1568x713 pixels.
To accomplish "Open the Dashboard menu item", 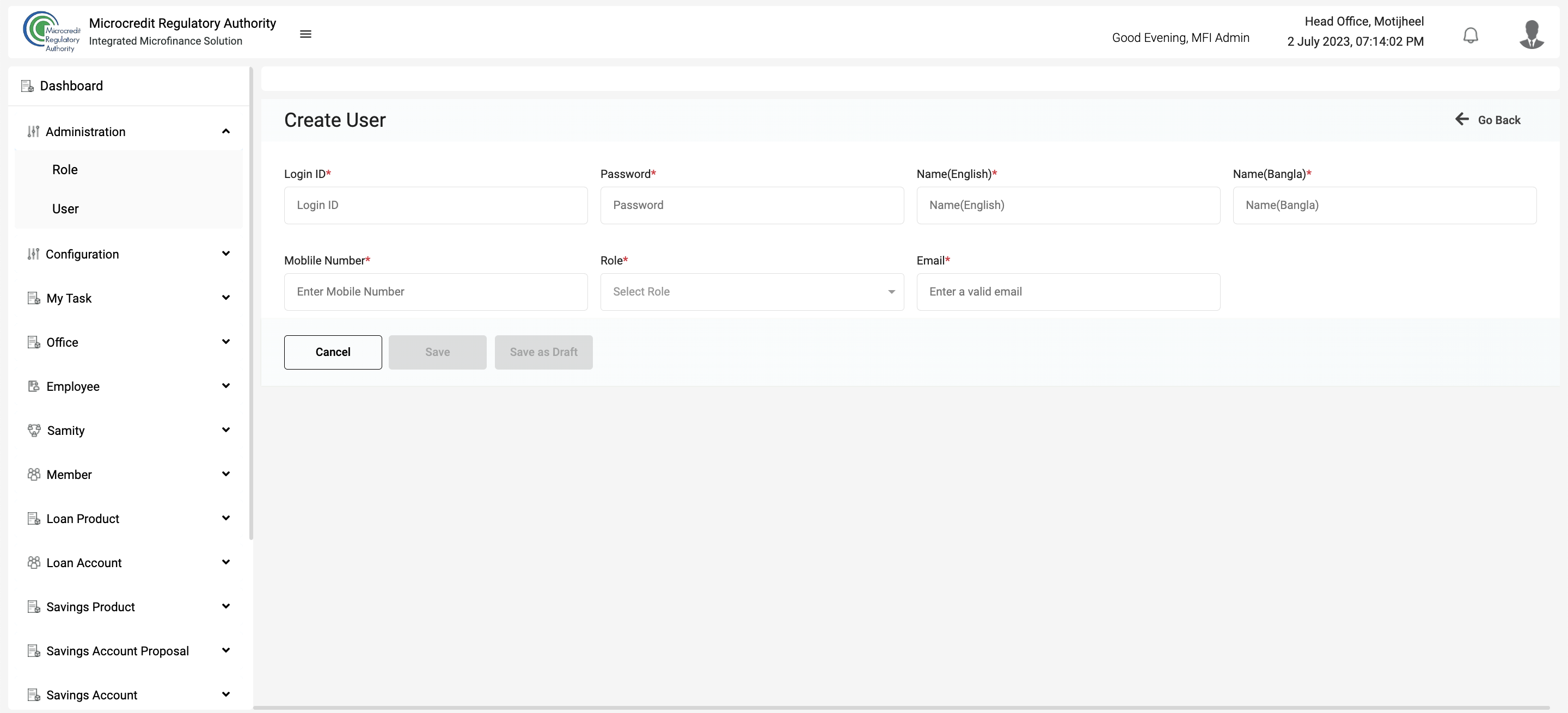I will (128, 86).
